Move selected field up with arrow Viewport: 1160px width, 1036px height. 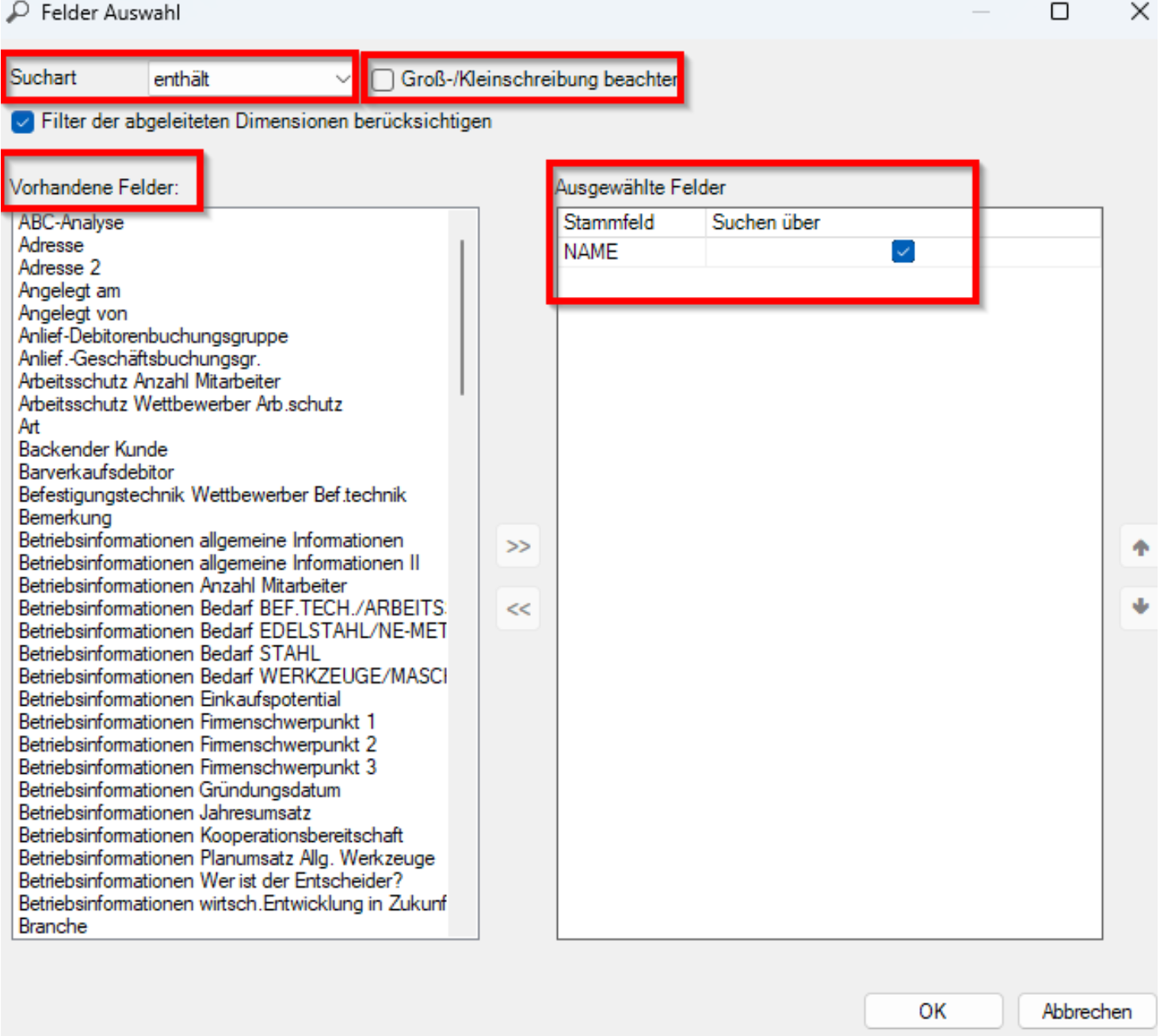coord(1139,547)
